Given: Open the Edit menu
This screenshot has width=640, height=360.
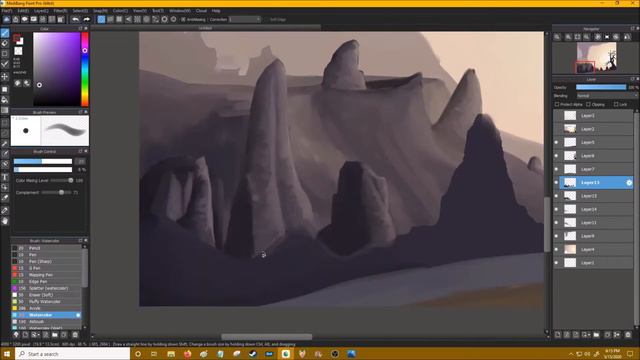Looking at the screenshot, I should [23, 11].
